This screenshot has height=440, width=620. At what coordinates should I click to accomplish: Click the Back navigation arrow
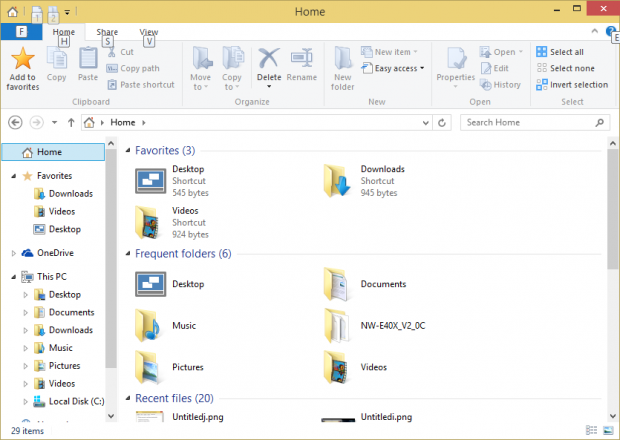(x=15, y=123)
